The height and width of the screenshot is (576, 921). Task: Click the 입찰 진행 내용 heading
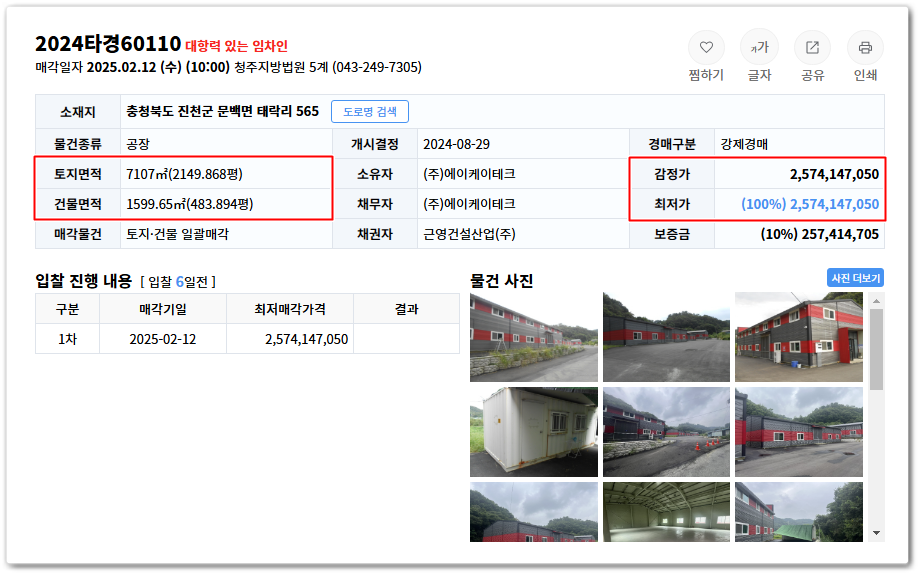point(83,281)
